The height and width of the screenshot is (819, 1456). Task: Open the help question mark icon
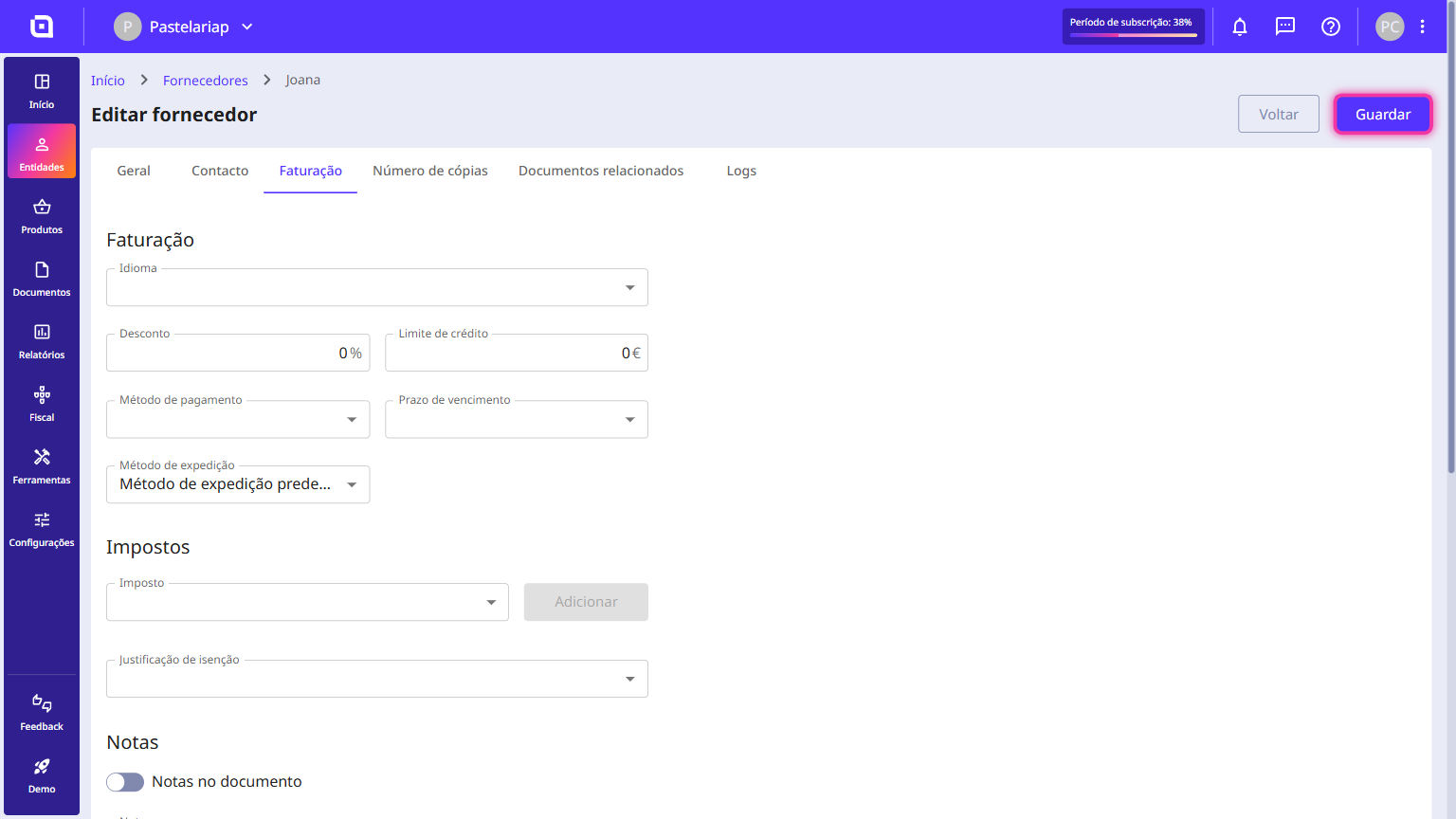pyautogui.click(x=1331, y=27)
